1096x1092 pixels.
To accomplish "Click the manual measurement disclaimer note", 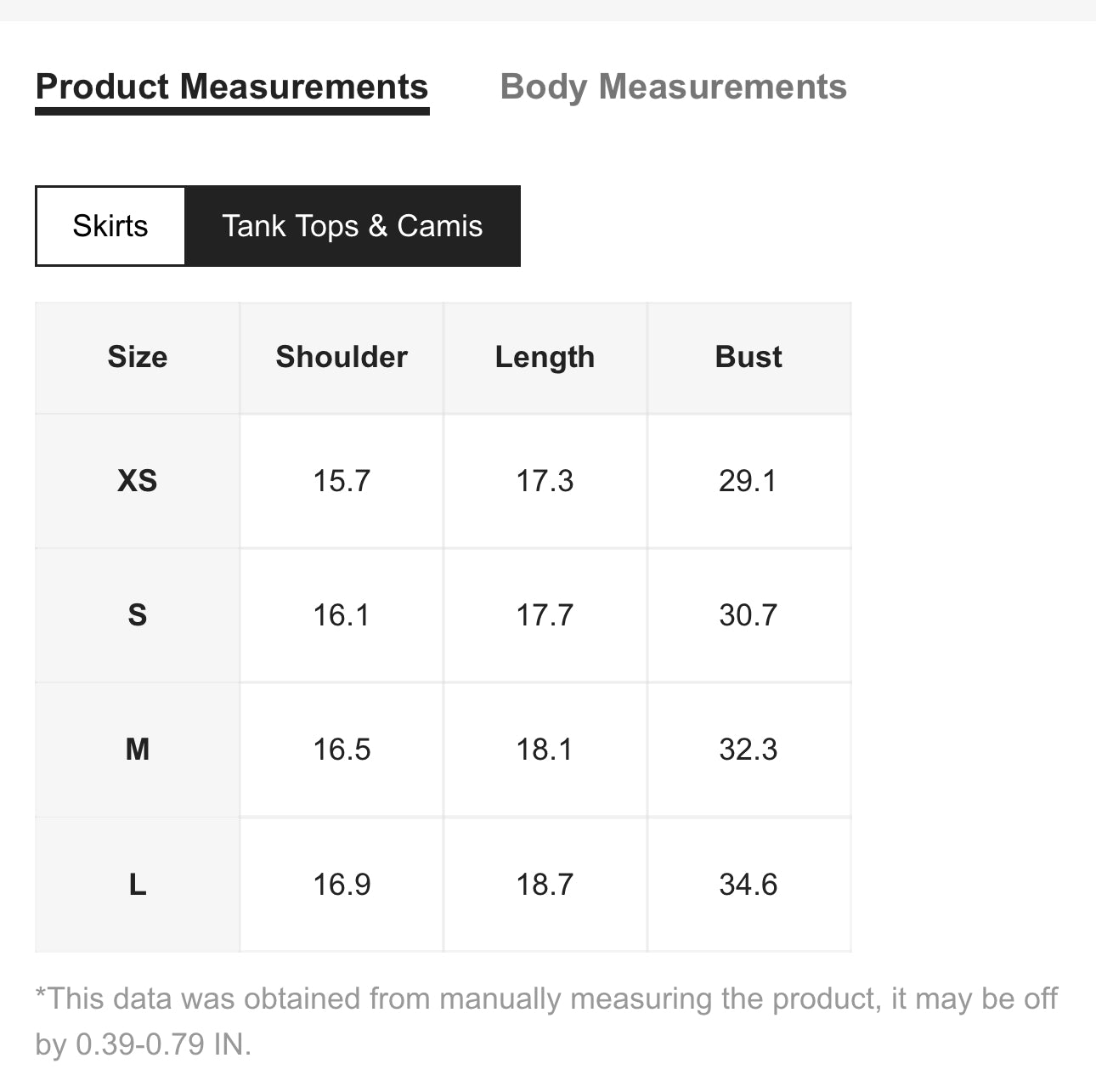I will coord(546,1021).
